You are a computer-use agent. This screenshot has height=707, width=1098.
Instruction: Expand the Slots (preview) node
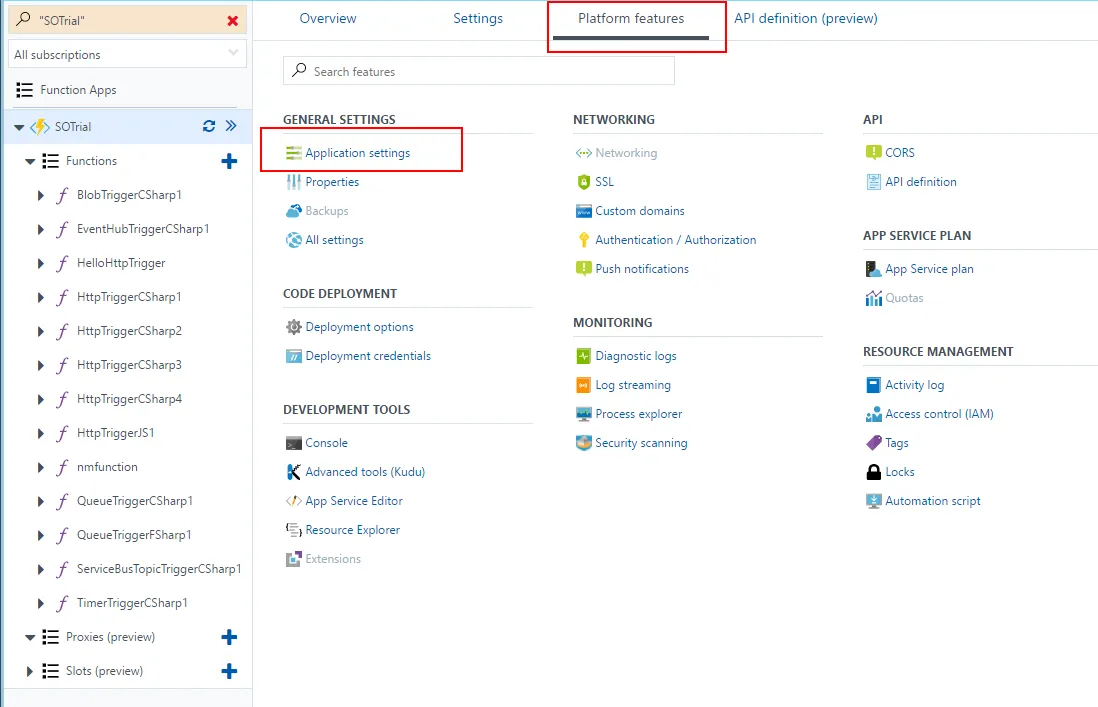(x=29, y=671)
